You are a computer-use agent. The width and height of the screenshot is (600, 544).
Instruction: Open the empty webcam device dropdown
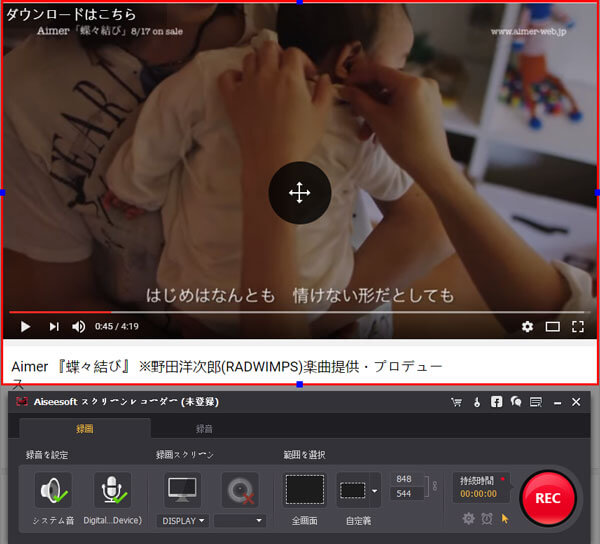pyautogui.click(x=240, y=521)
